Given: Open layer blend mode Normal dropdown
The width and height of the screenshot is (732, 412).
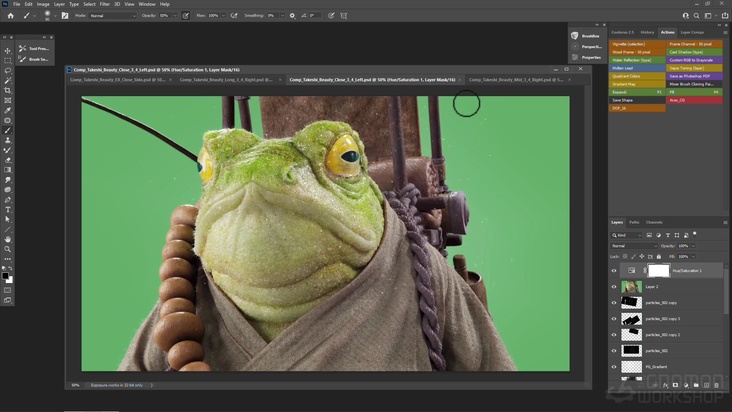Looking at the screenshot, I should point(634,246).
